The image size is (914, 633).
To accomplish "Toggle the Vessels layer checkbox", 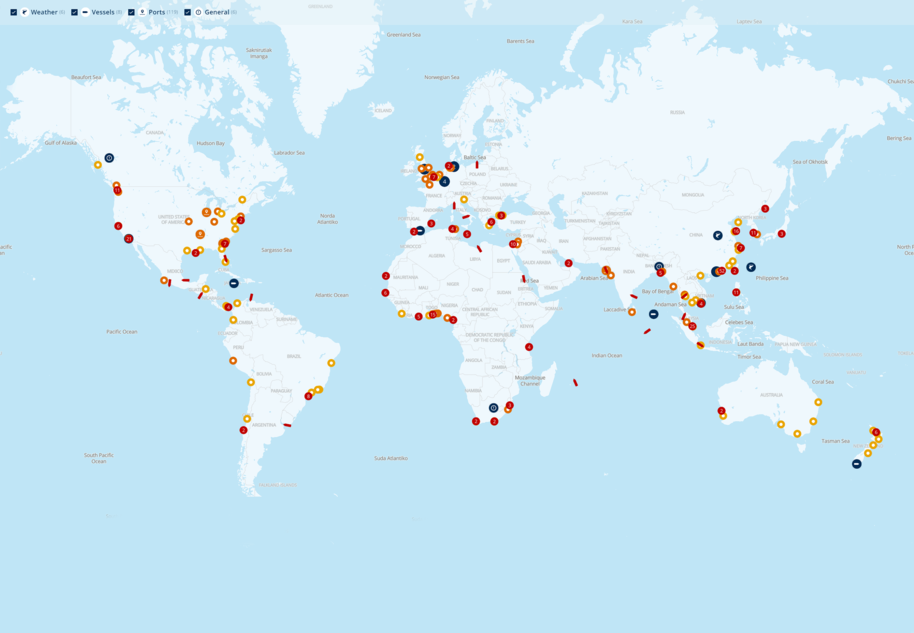I will pos(74,13).
